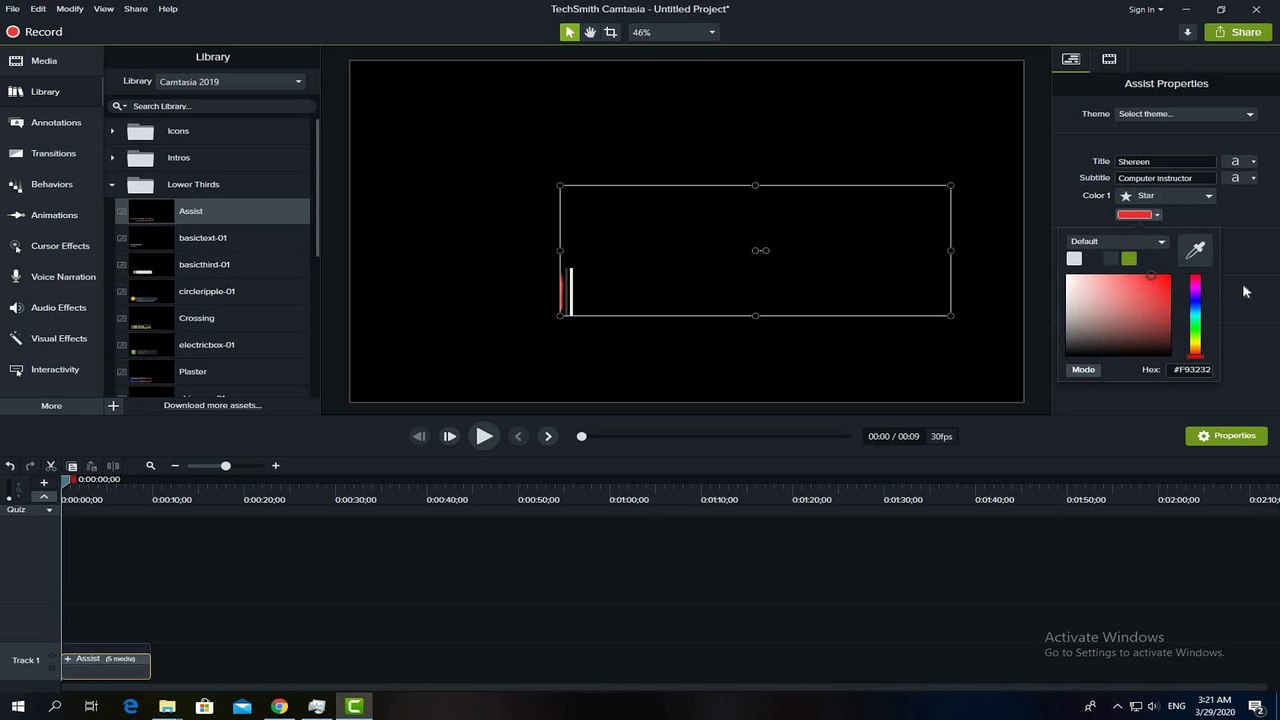Image resolution: width=1280 pixels, height=720 pixels.
Task: Open the Modify menu
Action: [x=70, y=9]
